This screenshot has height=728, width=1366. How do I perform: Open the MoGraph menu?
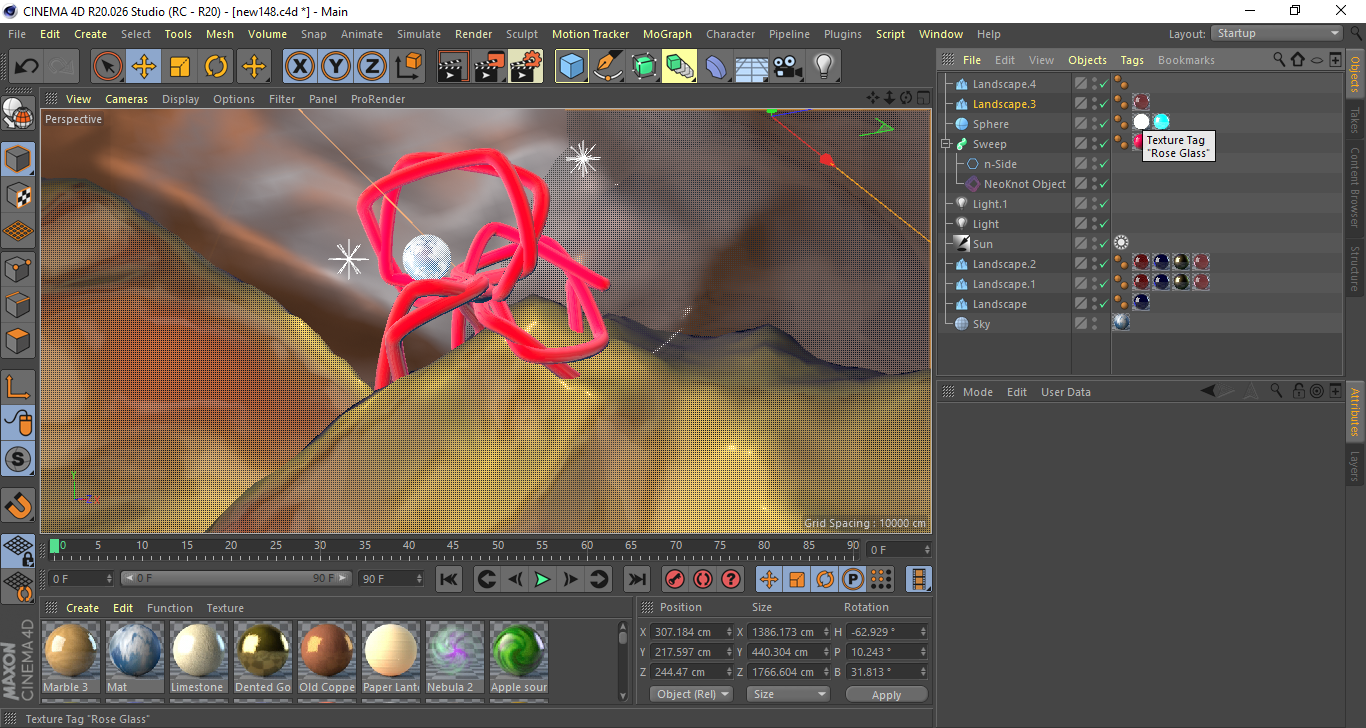667,34
